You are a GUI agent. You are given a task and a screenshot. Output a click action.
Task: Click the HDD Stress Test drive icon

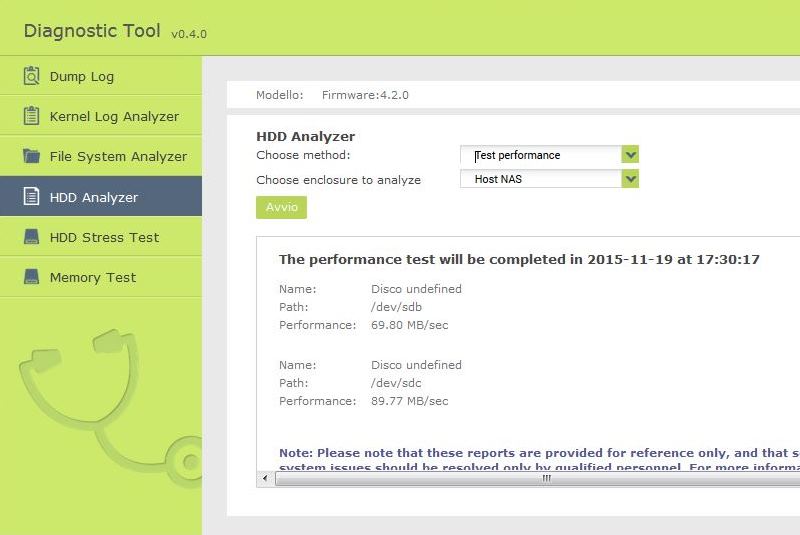coord(31,237)
